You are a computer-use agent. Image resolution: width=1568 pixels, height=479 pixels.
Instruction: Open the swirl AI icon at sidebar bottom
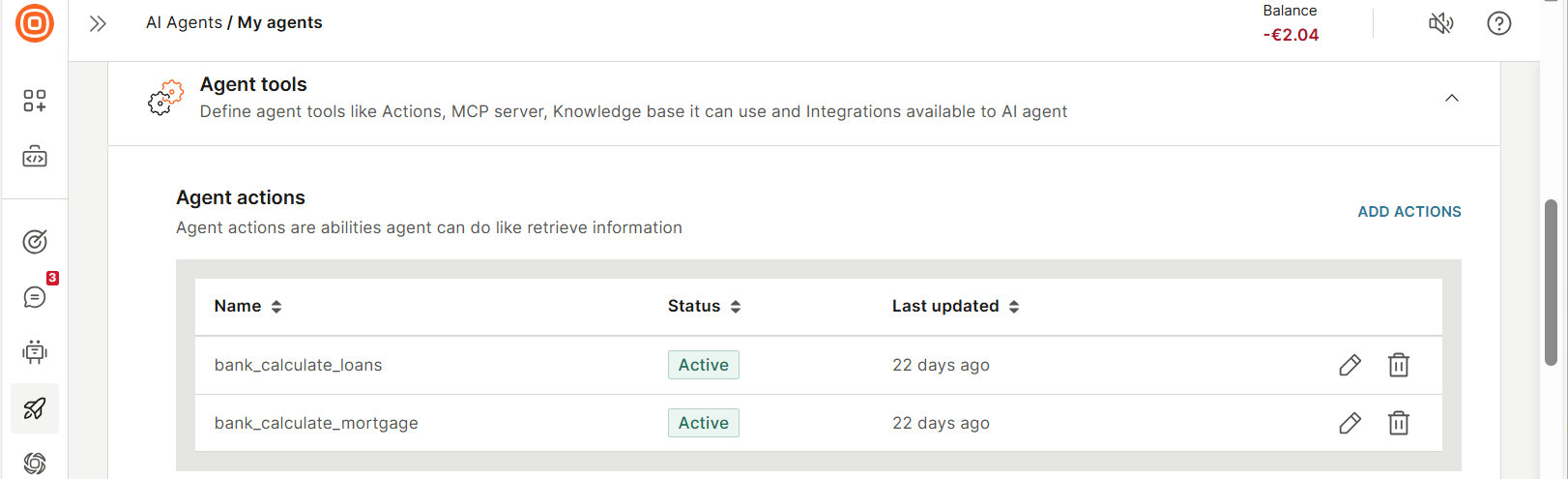pyautogui.click(x=35, y=463)
